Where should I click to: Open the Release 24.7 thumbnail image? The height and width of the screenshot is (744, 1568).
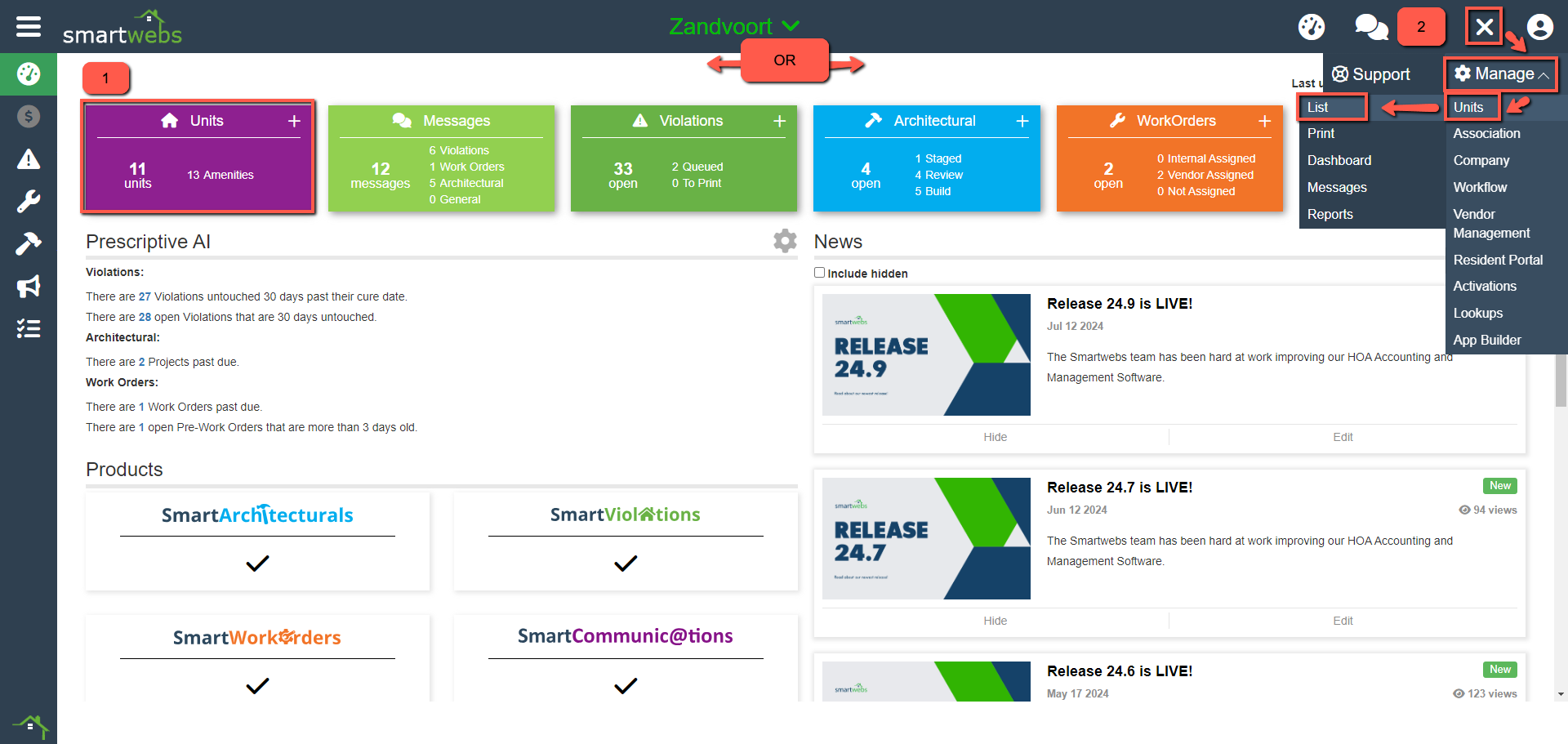point(926,539)
